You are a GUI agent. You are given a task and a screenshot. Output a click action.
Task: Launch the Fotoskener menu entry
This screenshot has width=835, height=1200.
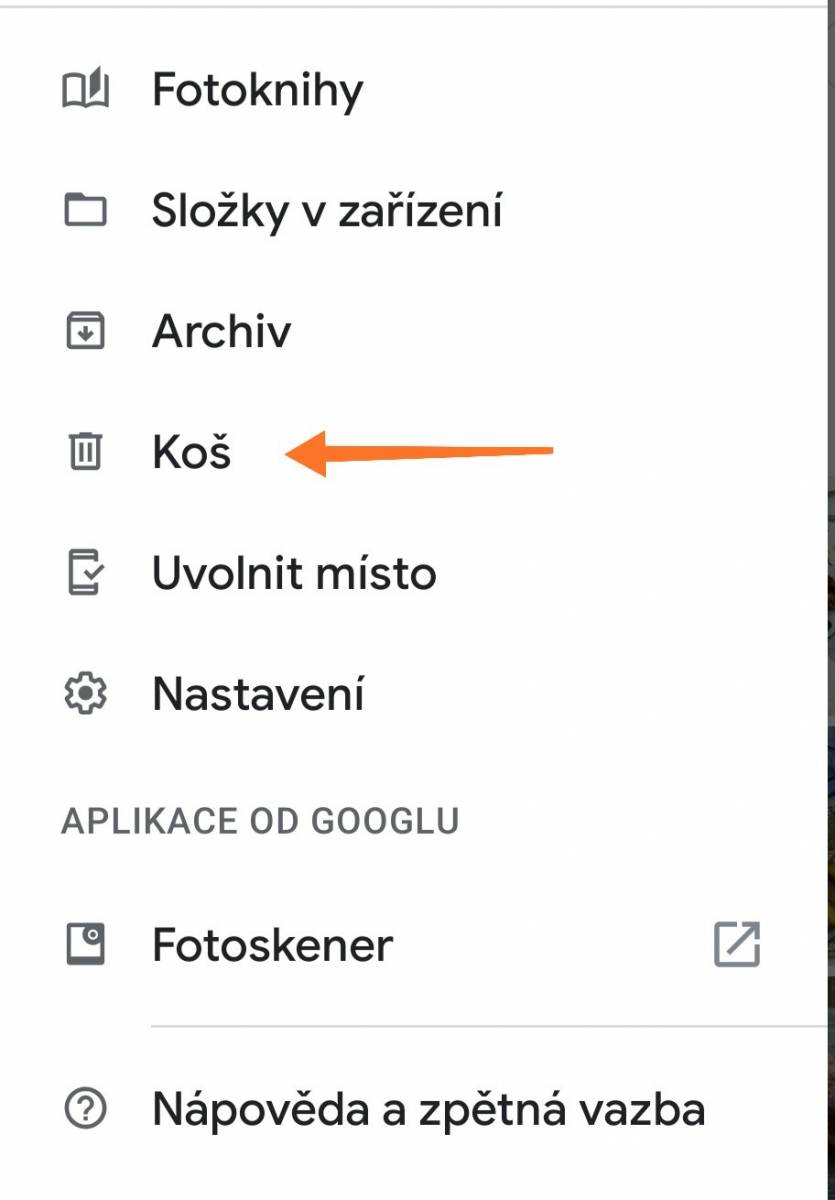pyautogui.click(x=410, y=944)
